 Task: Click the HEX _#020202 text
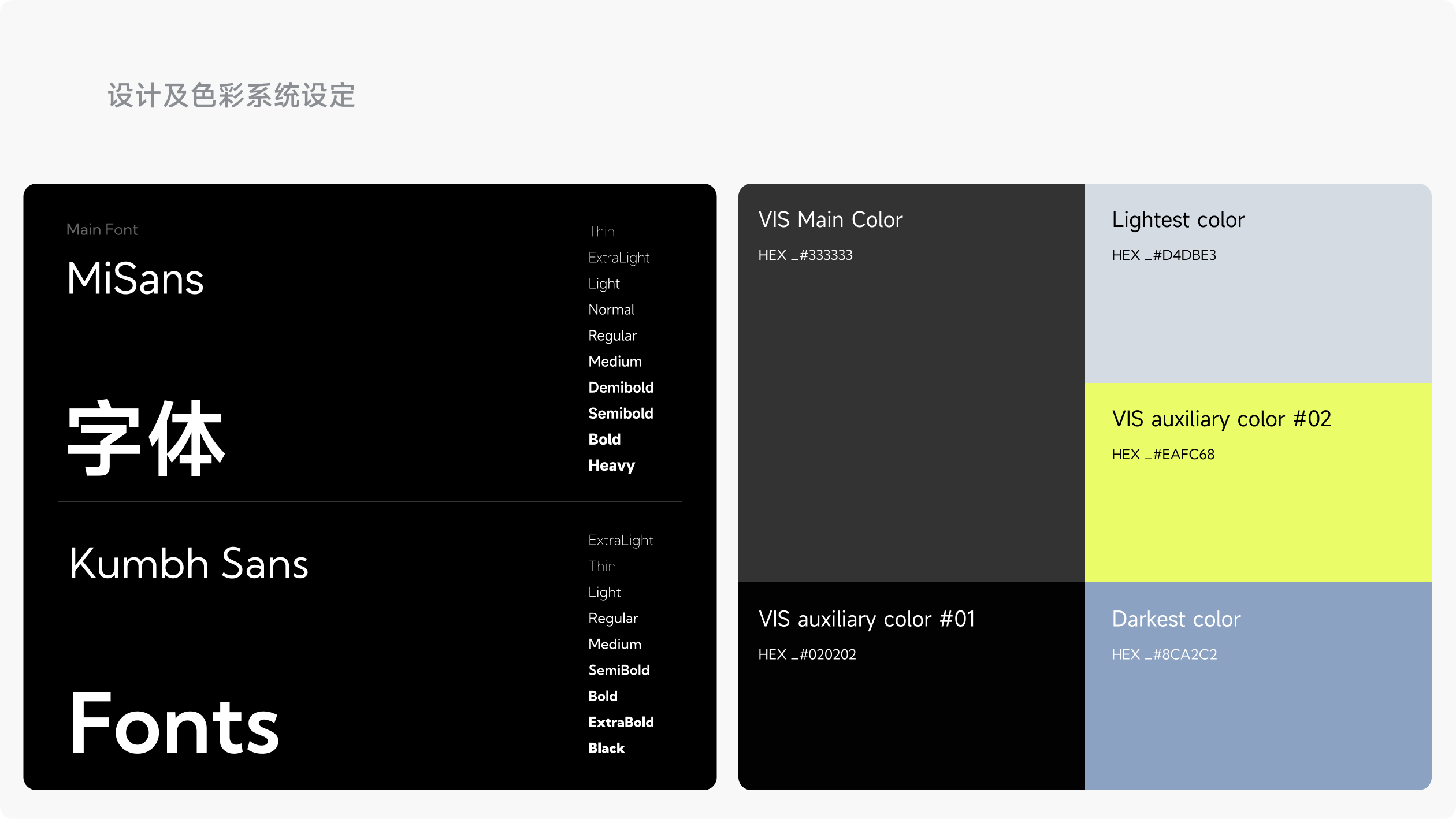click(807, 654)
